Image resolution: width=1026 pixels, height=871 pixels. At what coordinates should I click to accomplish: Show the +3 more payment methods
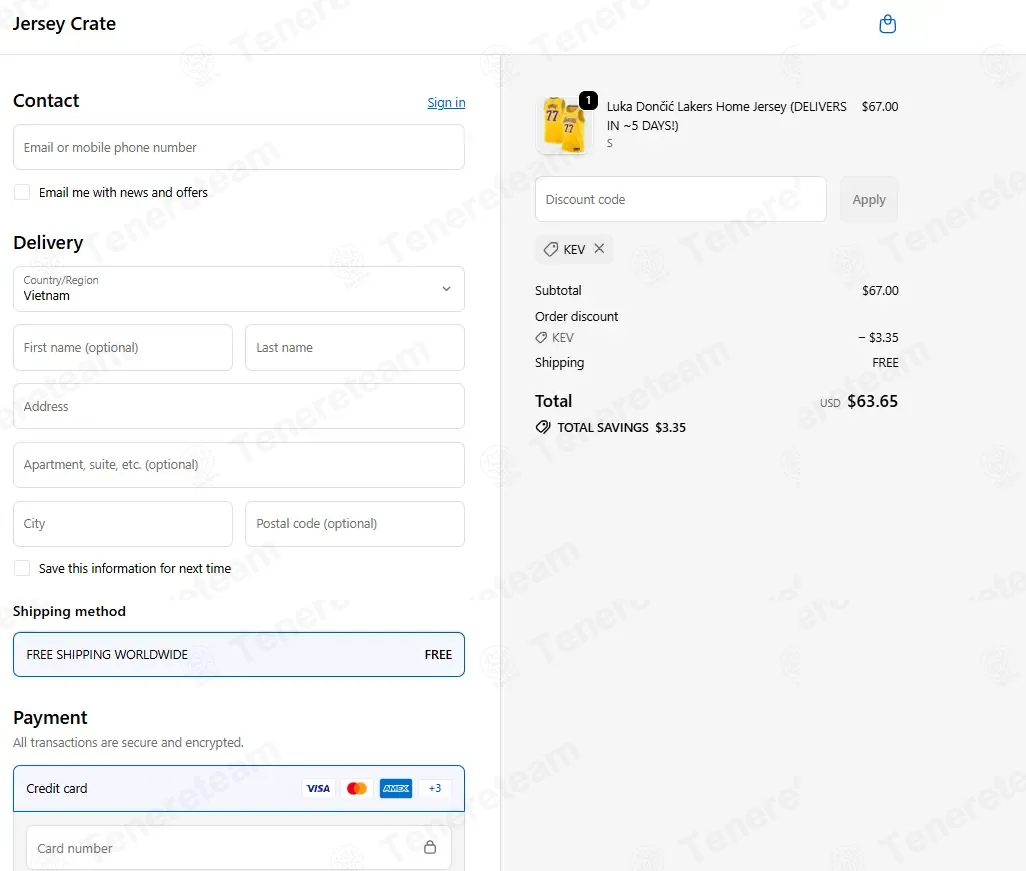(x=434, y=789)
